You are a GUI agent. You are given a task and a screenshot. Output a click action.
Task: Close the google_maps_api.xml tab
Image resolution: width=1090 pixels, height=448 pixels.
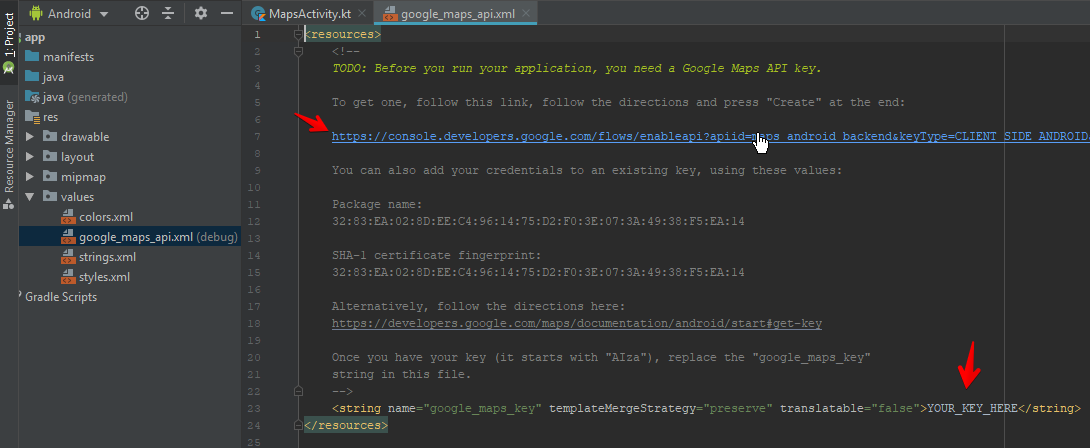coord(526,14)
